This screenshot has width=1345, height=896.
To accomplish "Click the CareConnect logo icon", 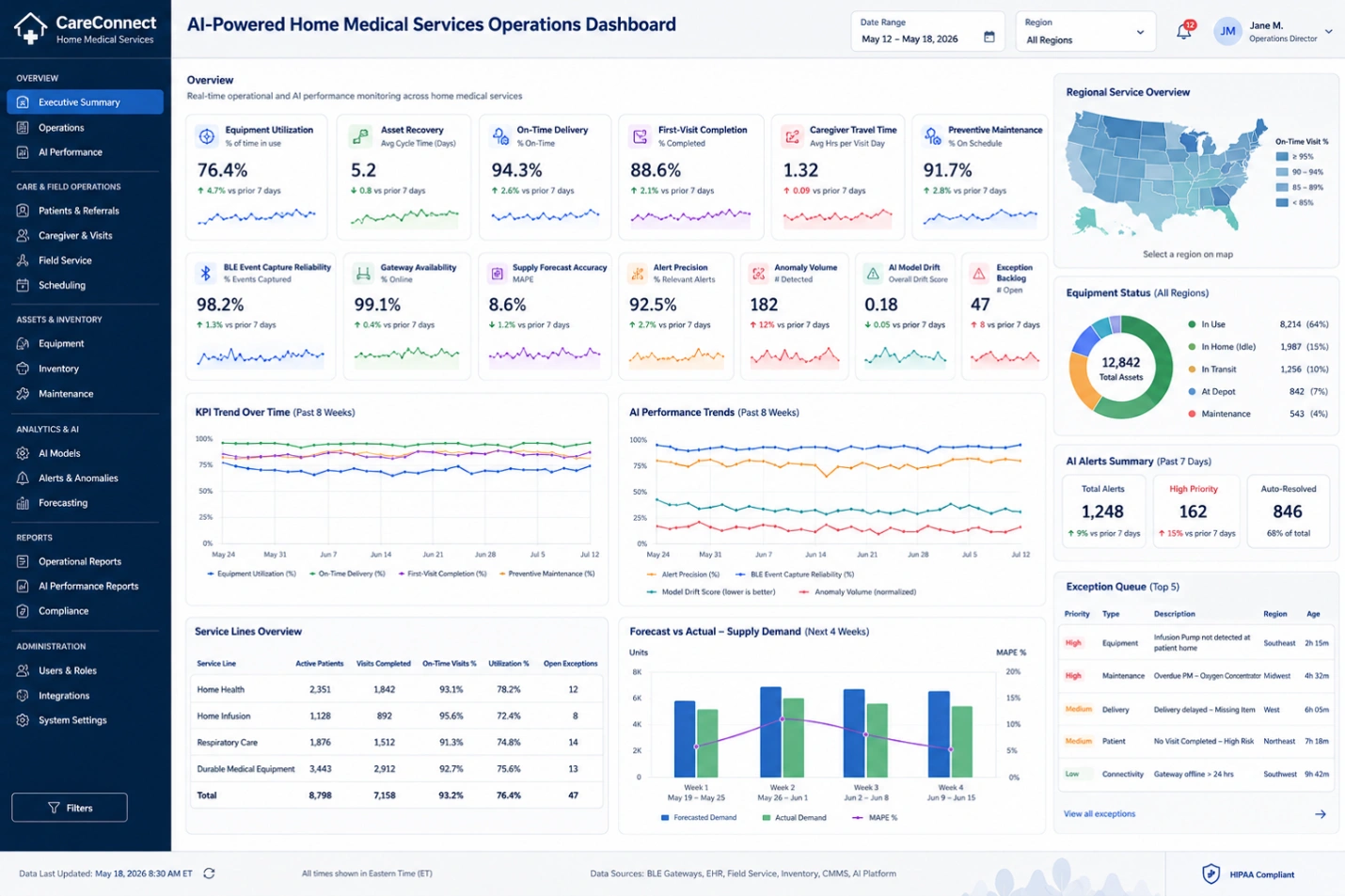I will (x=31, y=28).
